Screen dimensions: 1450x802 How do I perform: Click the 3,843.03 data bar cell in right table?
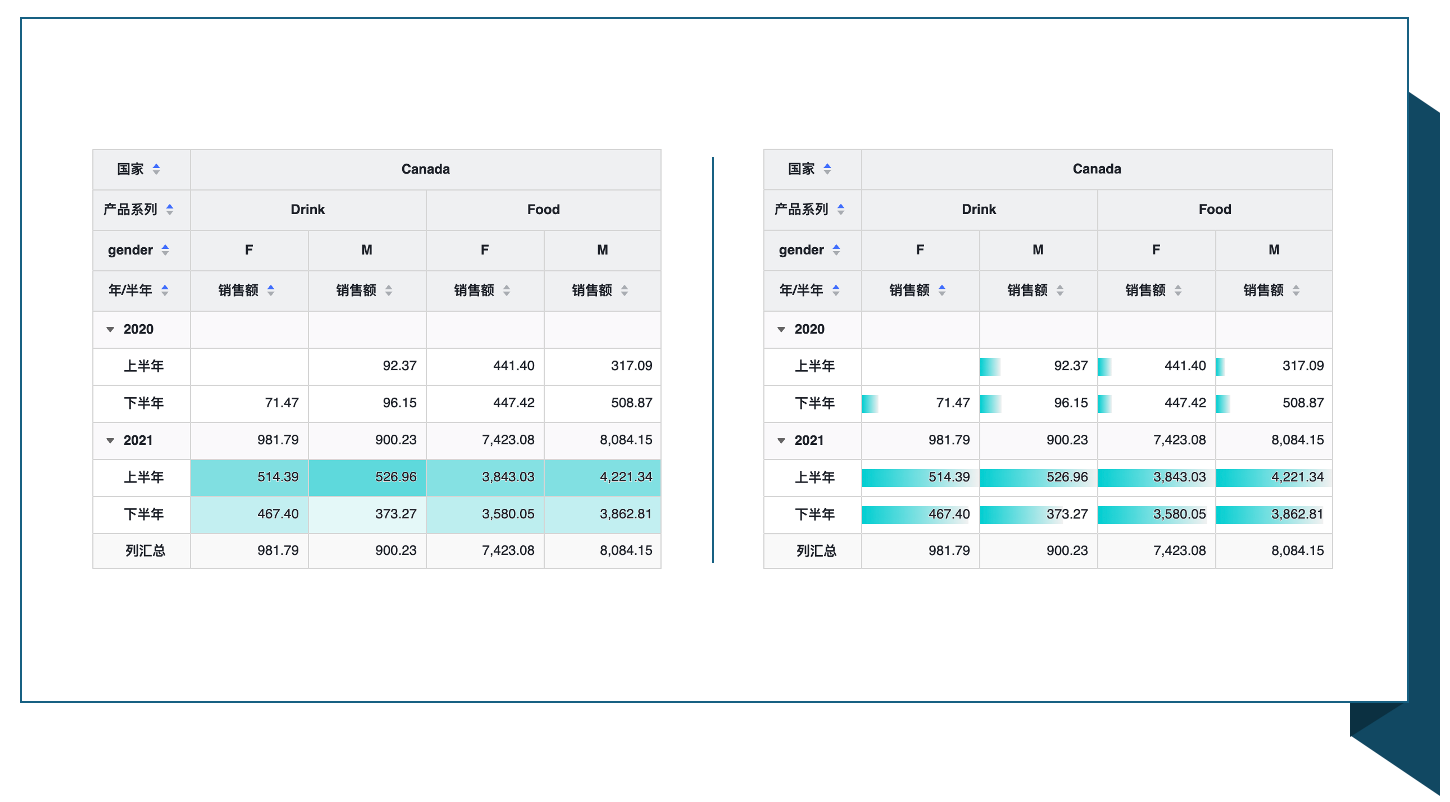coord(1156,478)
